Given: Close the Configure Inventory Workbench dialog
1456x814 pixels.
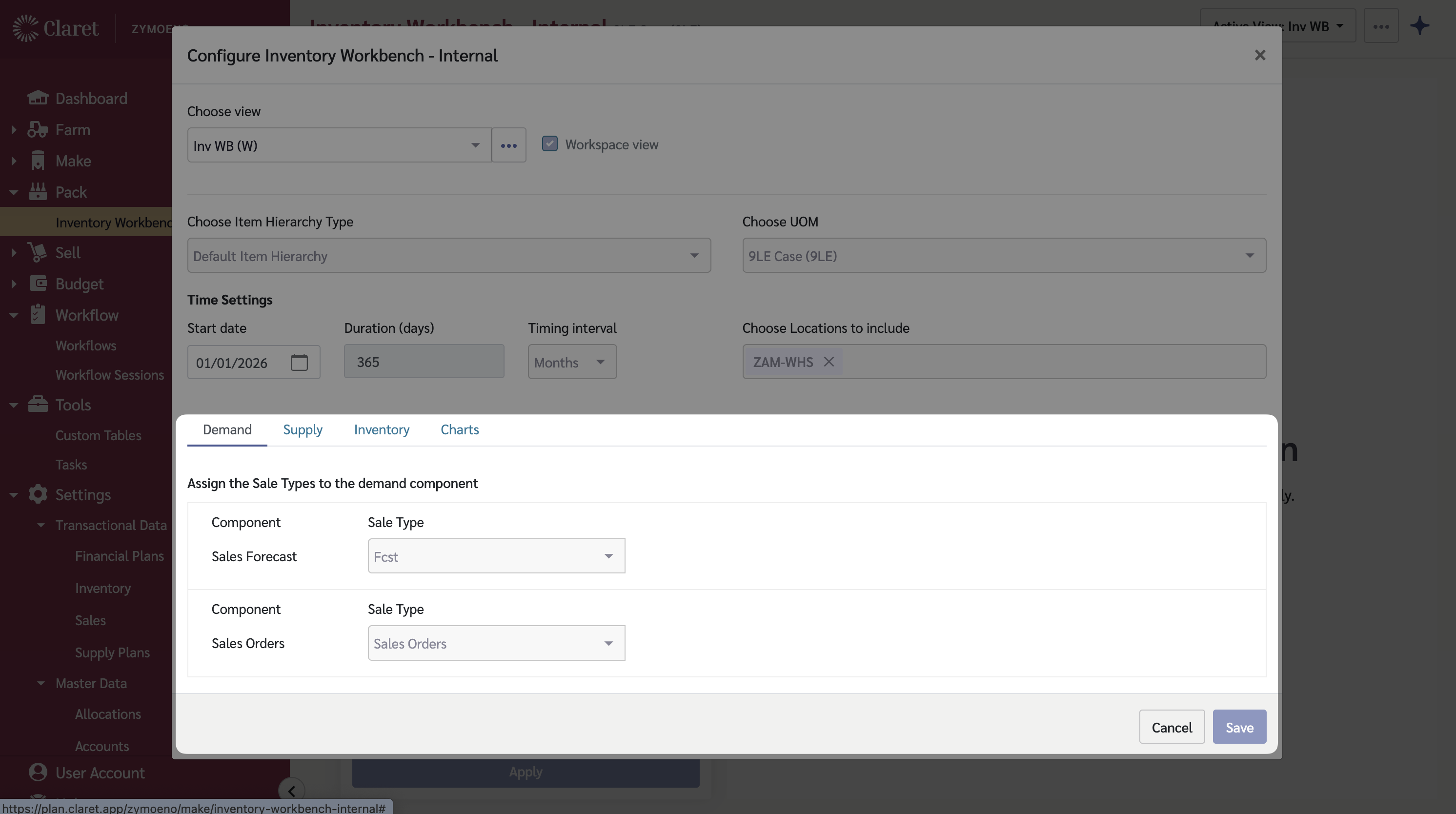Looking at the screenshot, I should [1260, 56].
